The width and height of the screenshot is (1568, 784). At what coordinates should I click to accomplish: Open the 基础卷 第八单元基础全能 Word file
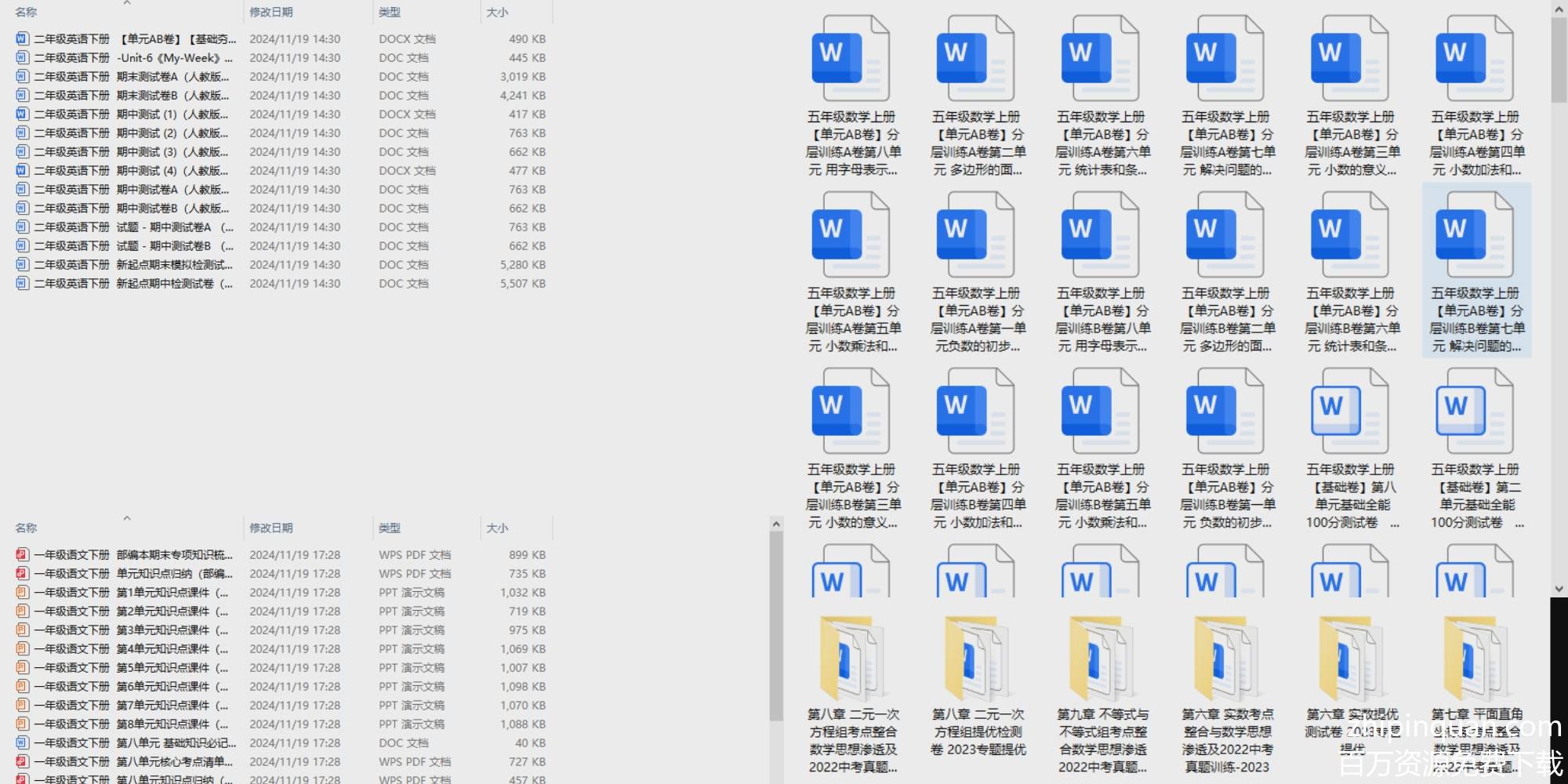pyautogui.click(x=1349, y=412)
